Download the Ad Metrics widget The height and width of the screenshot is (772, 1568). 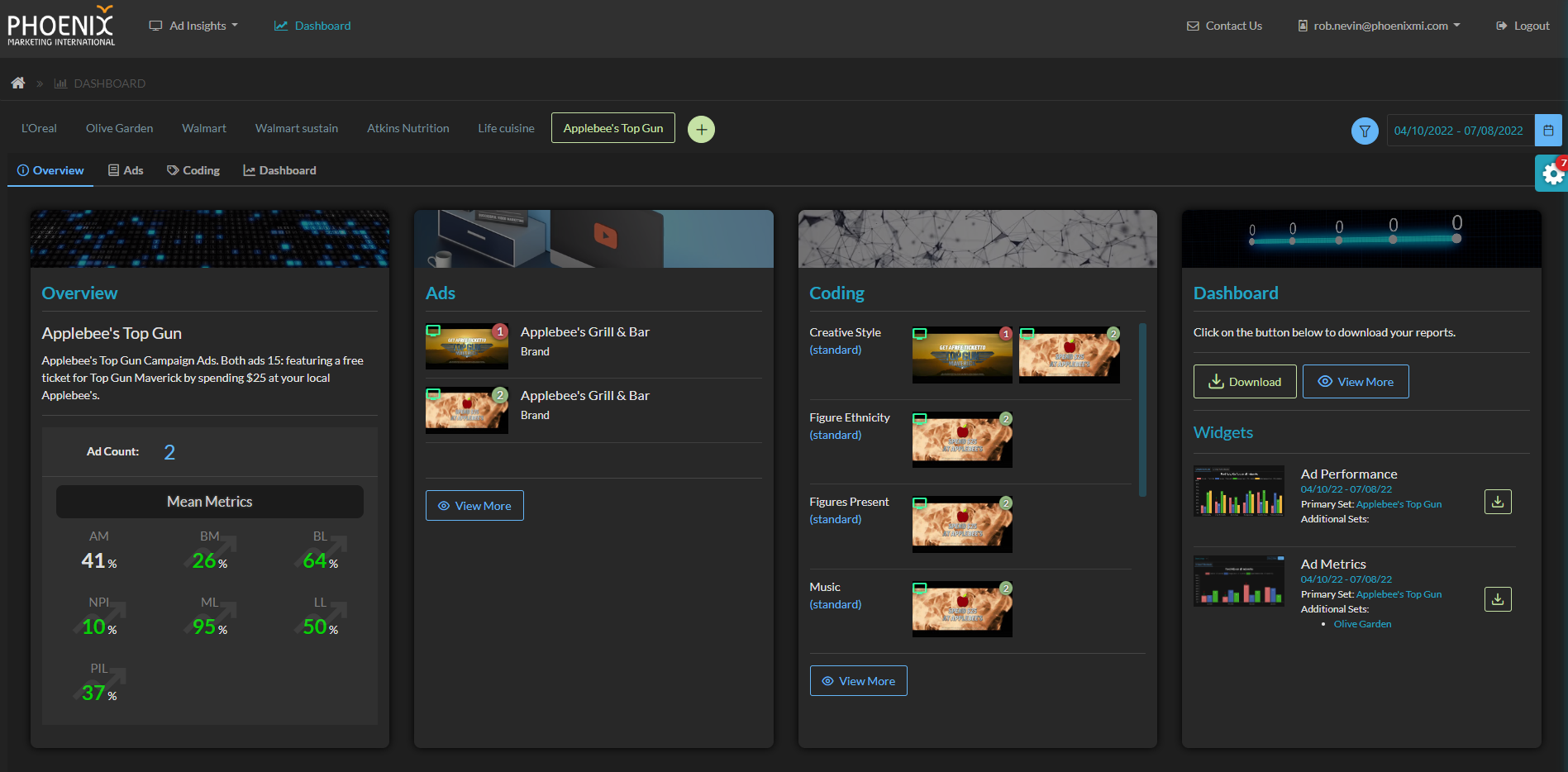(1498, 599)
